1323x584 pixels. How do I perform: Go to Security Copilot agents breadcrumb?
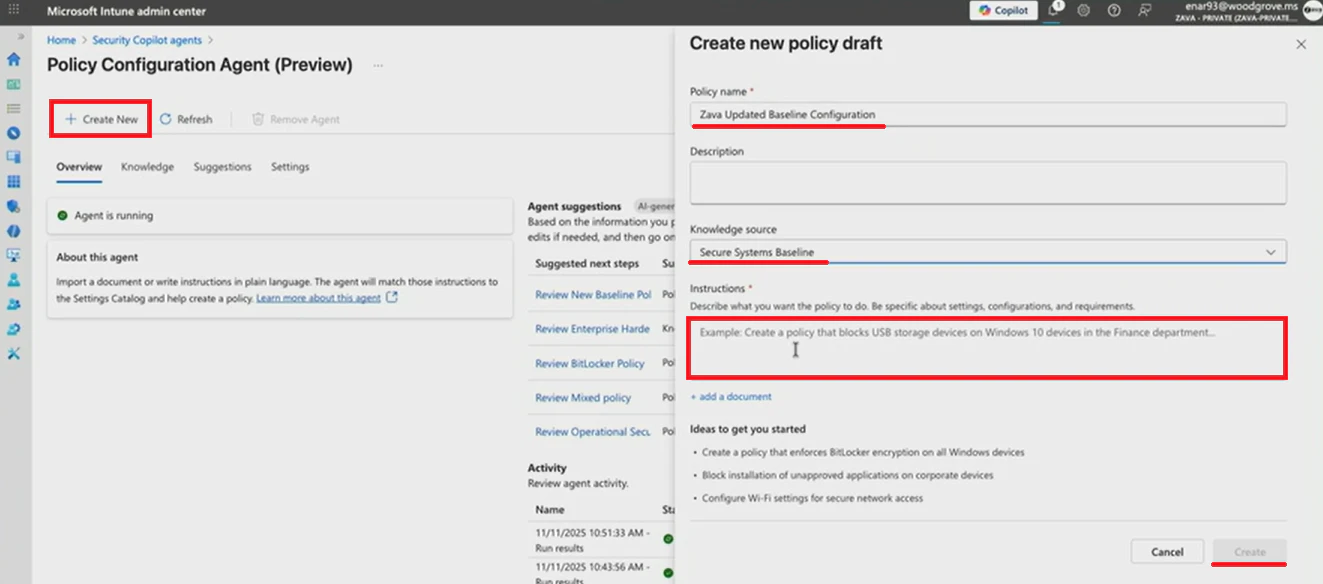tap(147, 40)
